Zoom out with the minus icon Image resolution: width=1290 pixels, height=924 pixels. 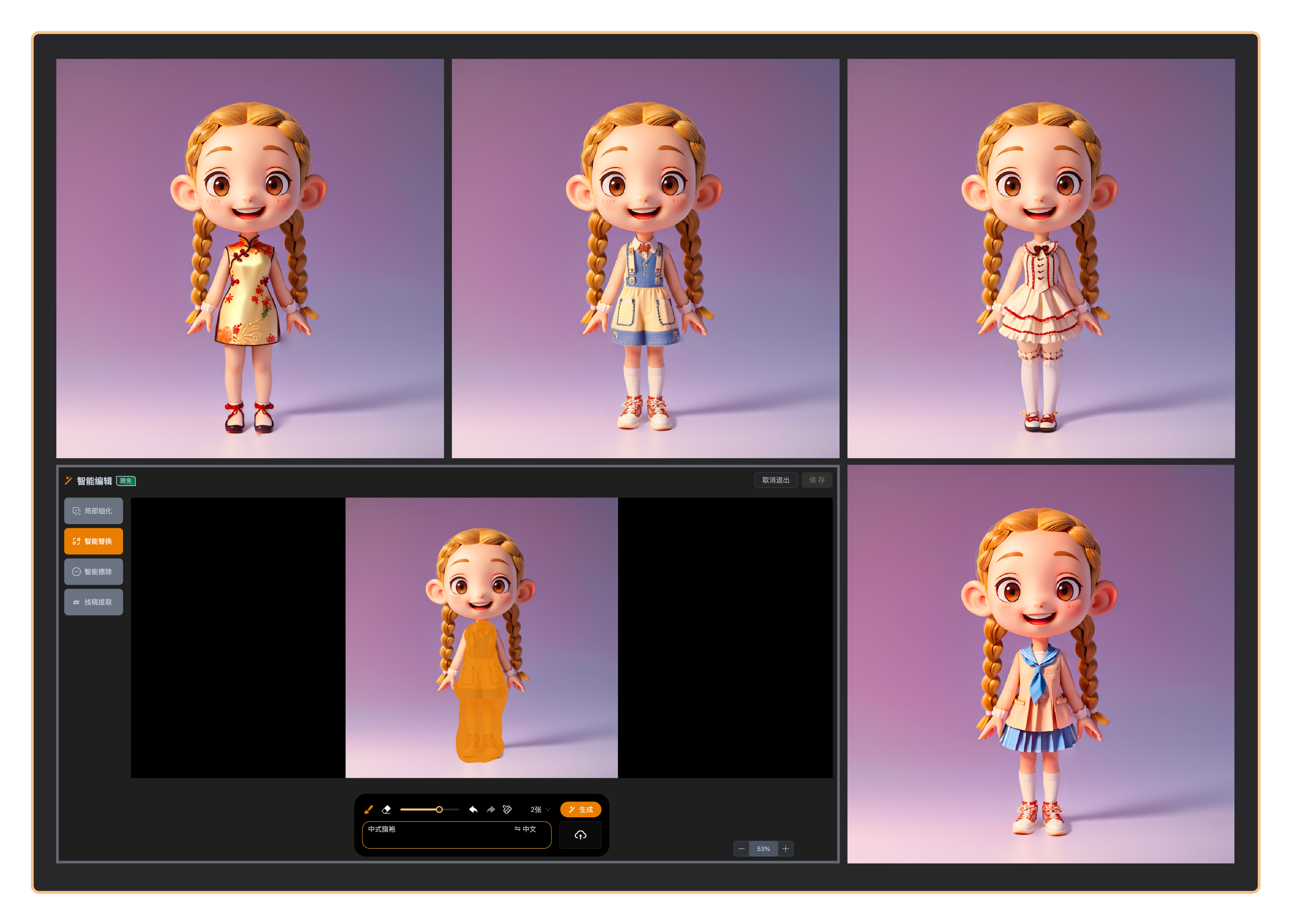pyautogui.click(x=741, y=848)
